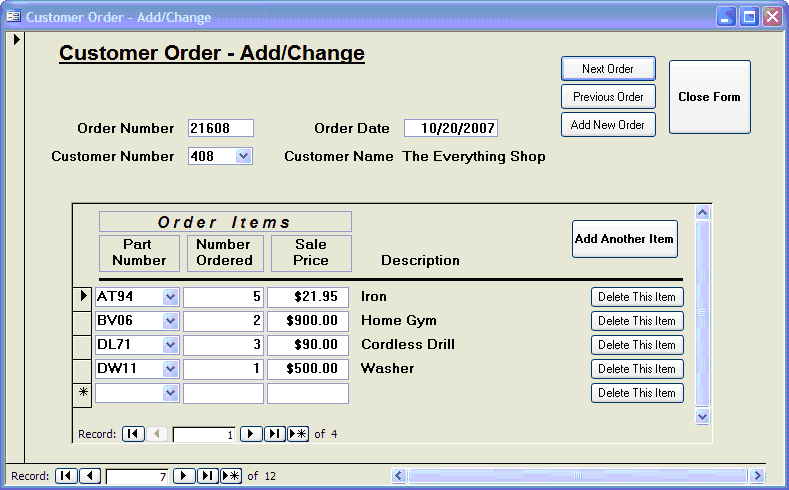
Task: Click the horizontal scrollbar thumb
Action: [x=577, y=475]
